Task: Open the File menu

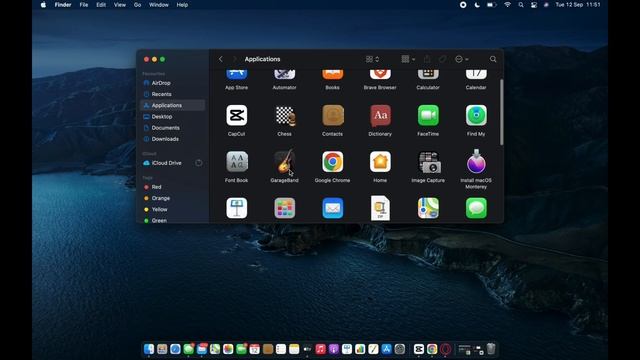Action: (x=84, y=5)
